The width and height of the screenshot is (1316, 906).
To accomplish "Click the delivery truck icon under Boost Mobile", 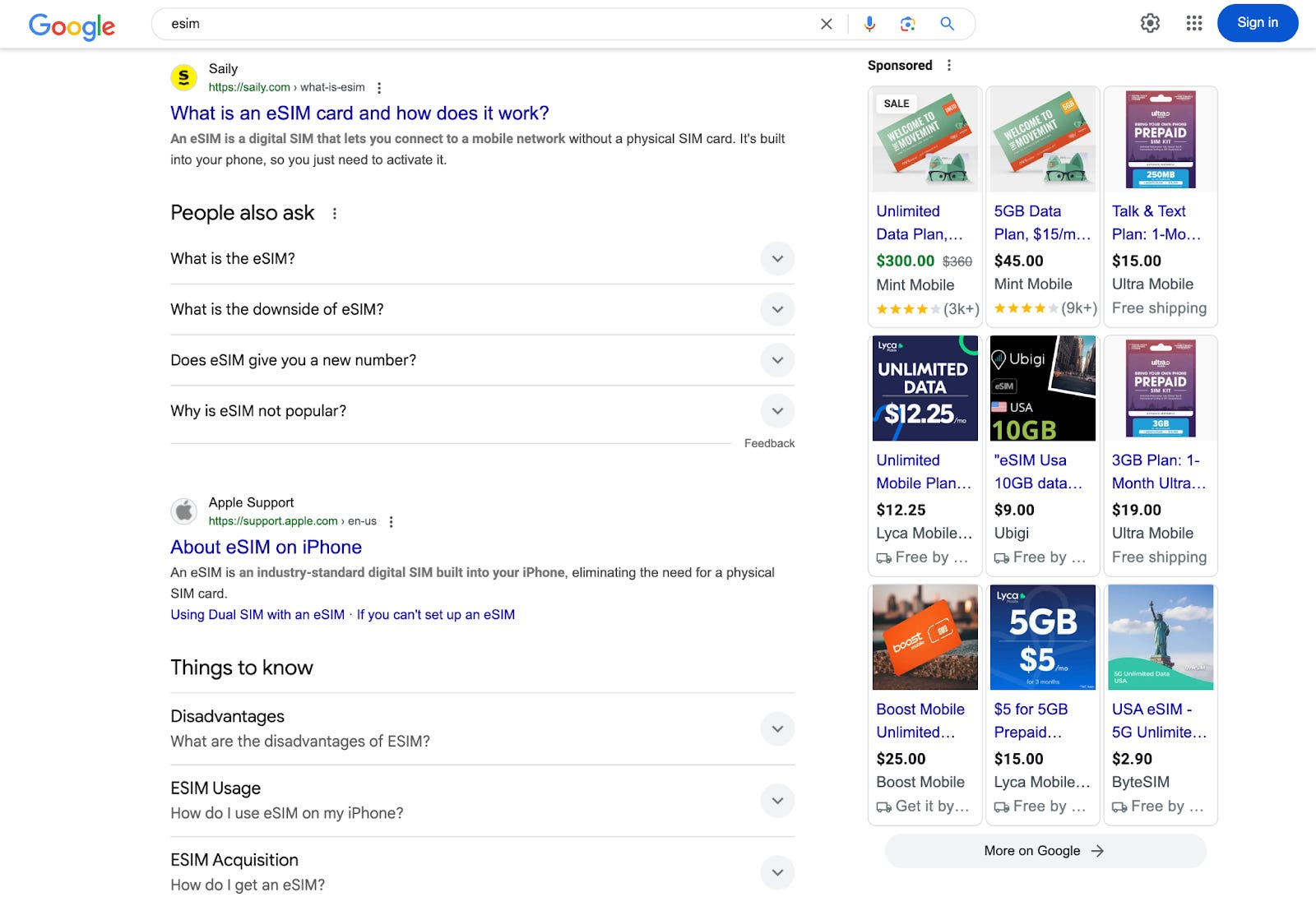I will [884, 807].
